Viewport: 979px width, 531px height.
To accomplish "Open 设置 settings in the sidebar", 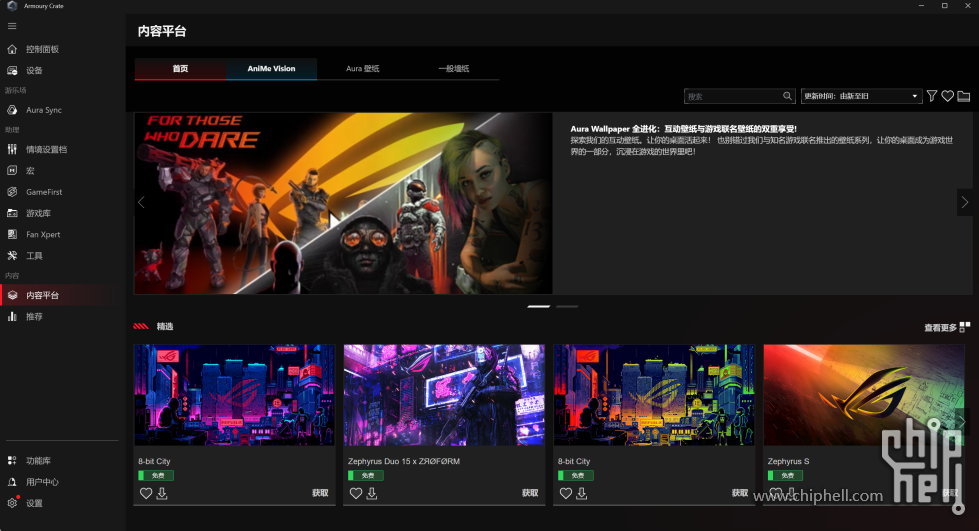I will (x=34, y=503).
